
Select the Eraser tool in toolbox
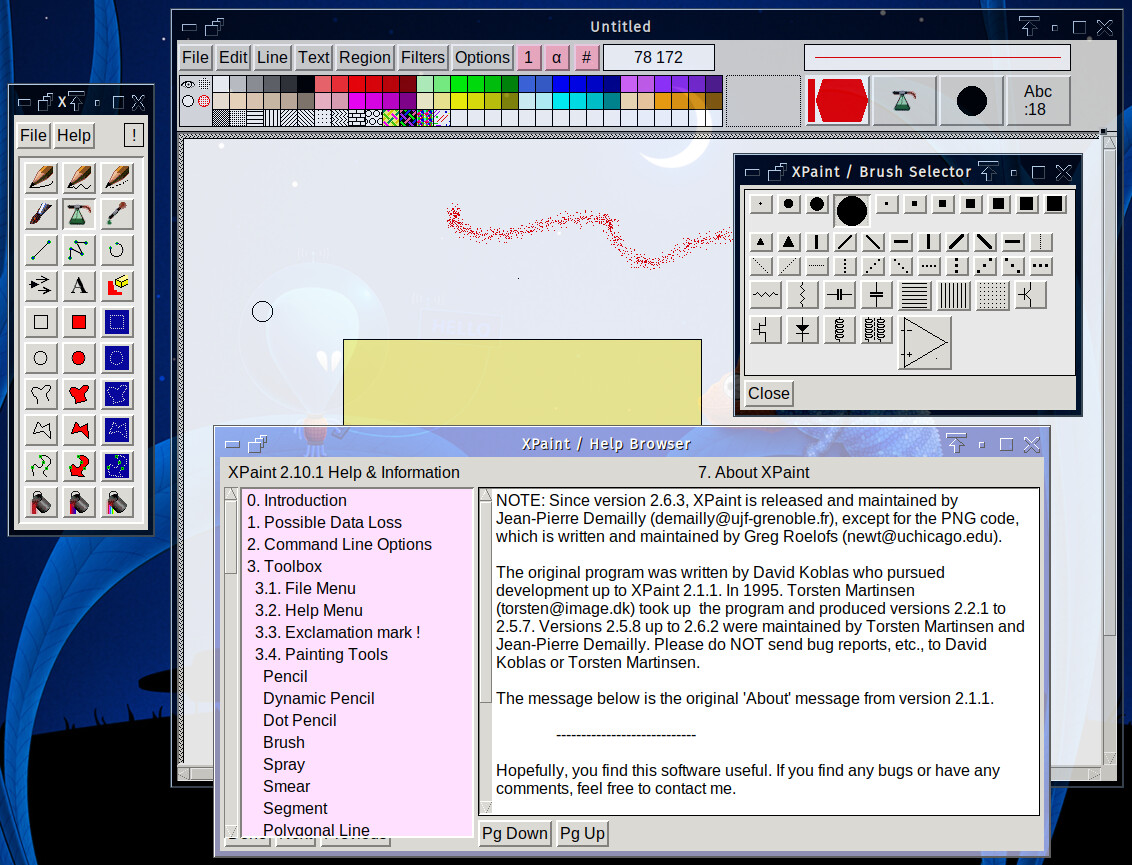(x=116, y=286)
